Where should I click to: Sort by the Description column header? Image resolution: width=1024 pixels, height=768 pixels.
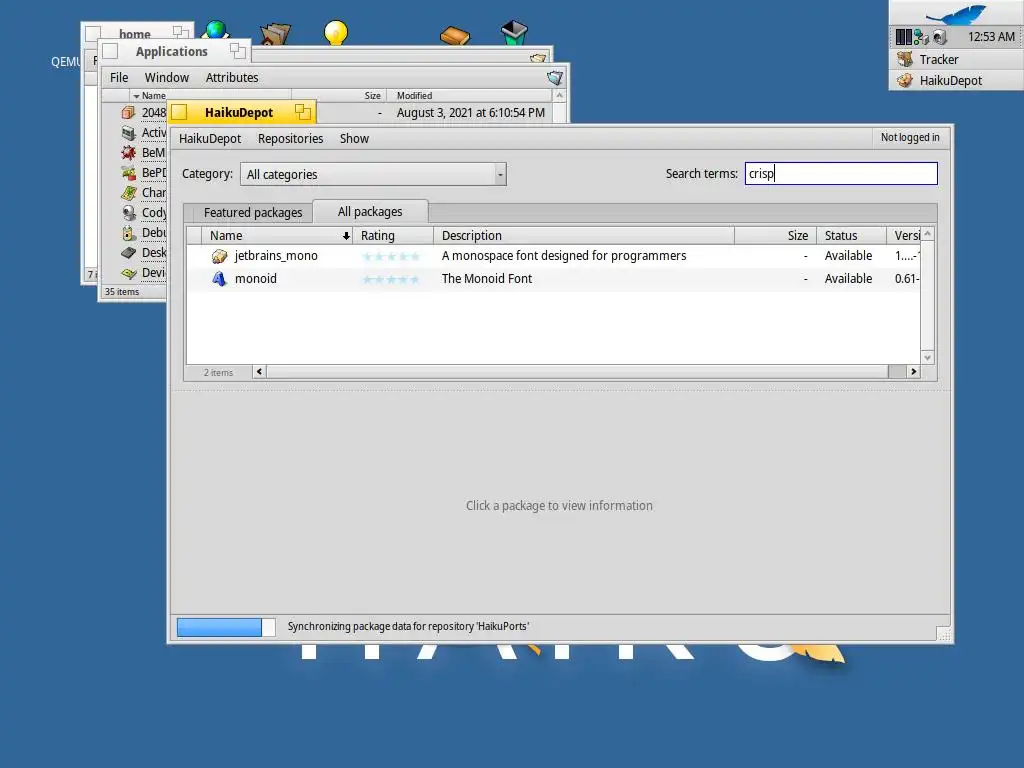(x=584, y=236)
